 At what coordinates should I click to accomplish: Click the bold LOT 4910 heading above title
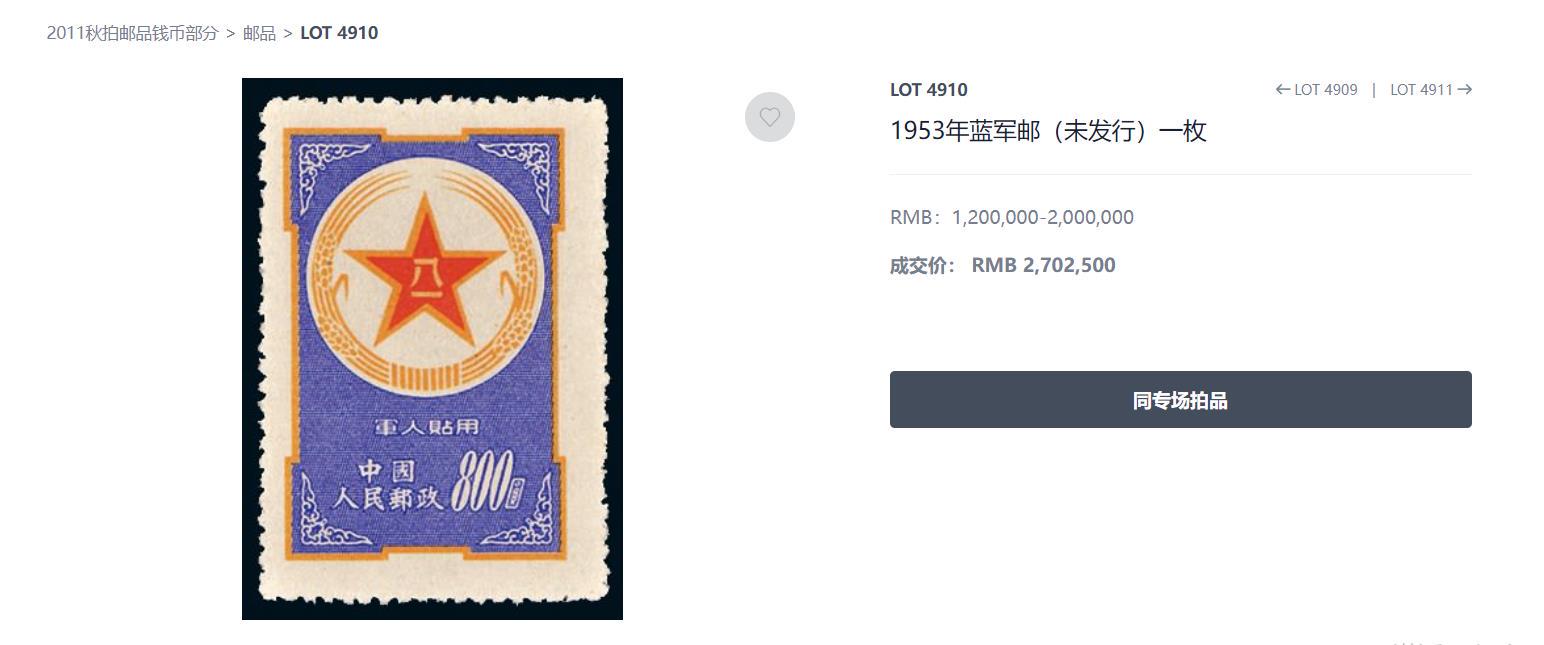pyautogui.click(x=929, y=89)
